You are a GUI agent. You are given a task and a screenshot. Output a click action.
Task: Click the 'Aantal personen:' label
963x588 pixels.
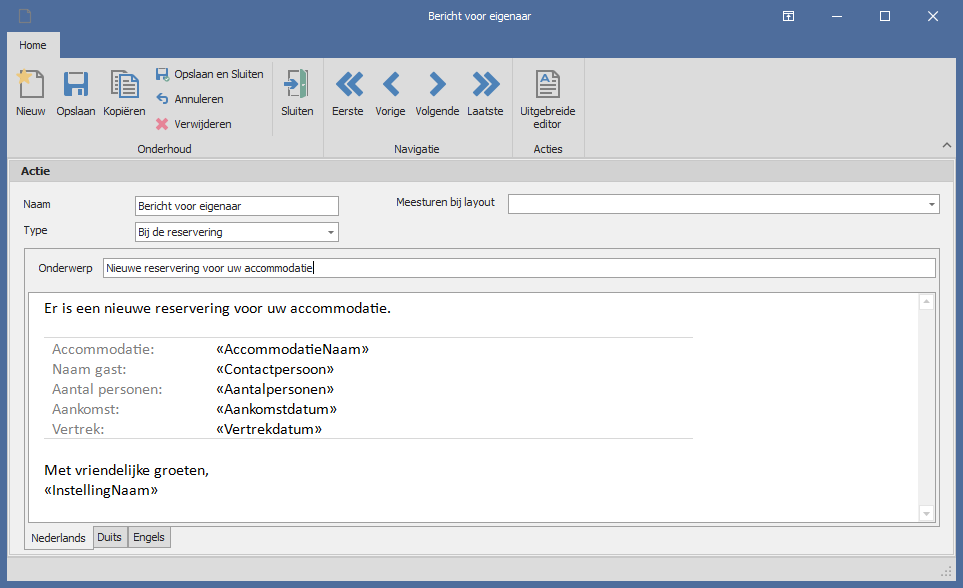click(x=107, y=389)
